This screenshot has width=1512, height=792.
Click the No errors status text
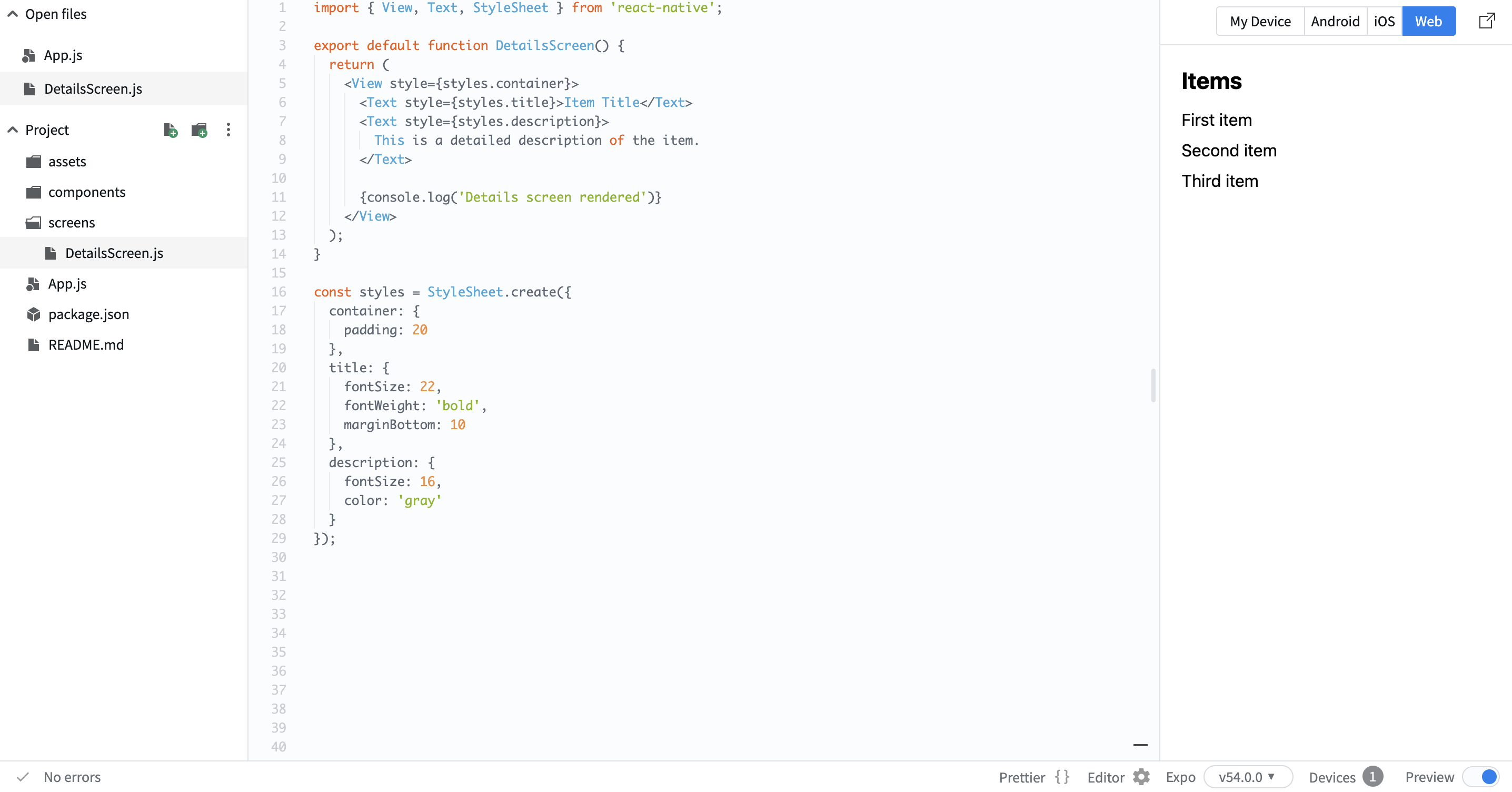tap(72, 777)
